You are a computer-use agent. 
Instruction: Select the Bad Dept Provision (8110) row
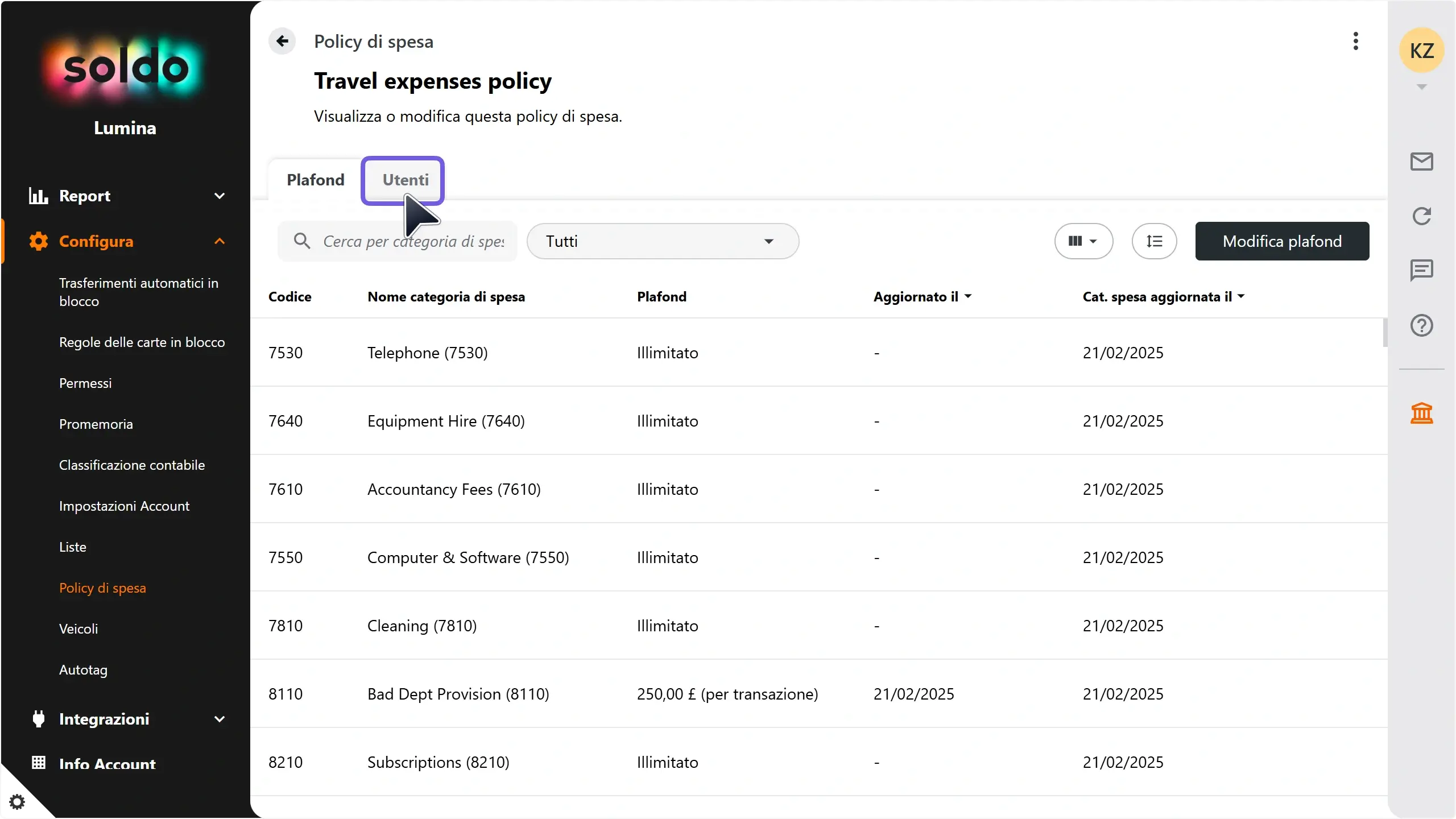tap(819, 694)
